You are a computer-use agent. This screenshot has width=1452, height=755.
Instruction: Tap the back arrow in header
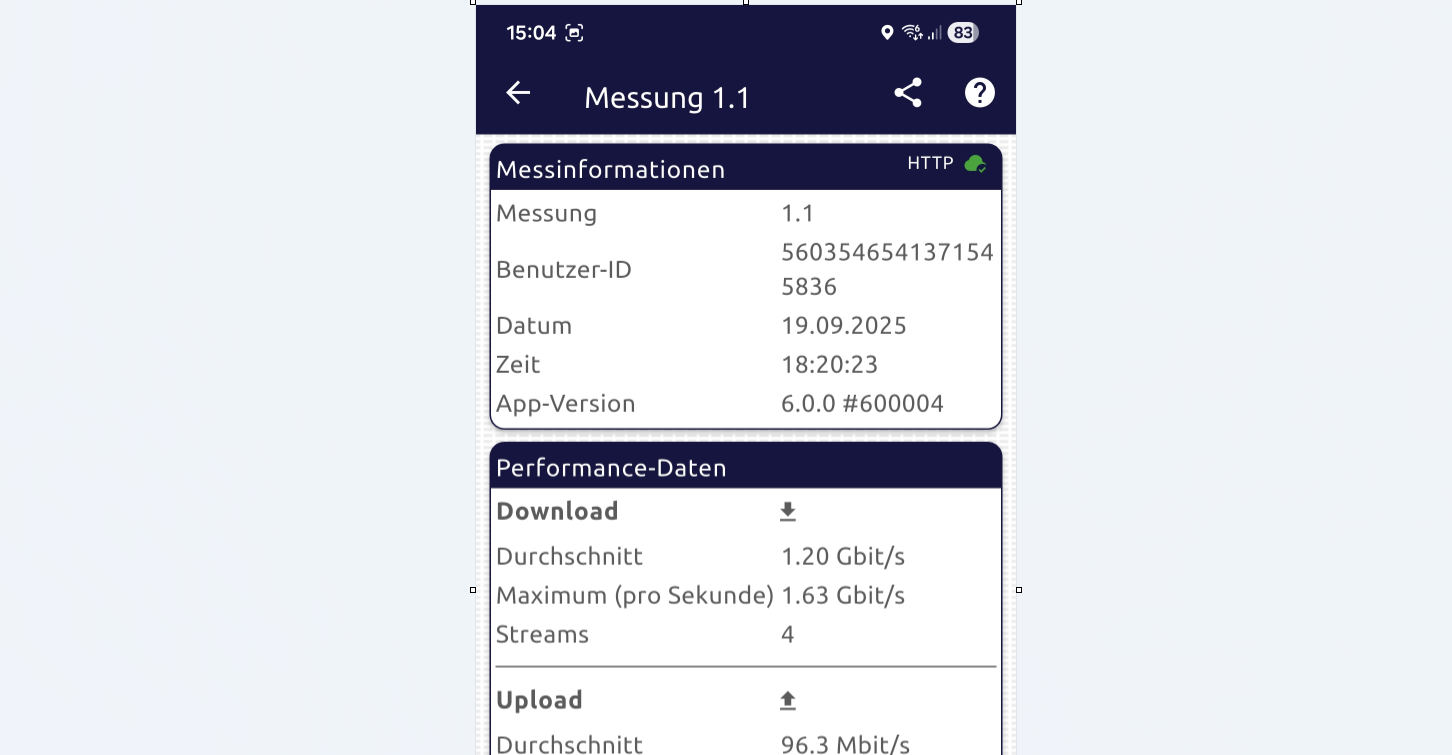click(x=518, y=93)
